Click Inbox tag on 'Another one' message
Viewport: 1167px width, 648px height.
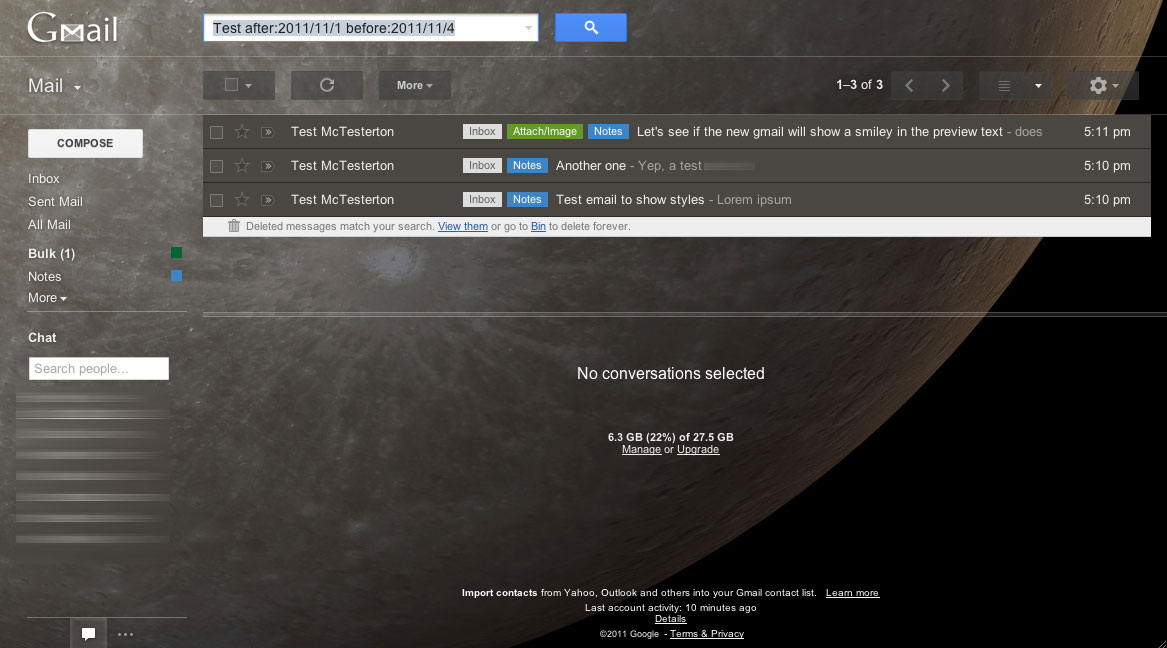coord(482,166)
